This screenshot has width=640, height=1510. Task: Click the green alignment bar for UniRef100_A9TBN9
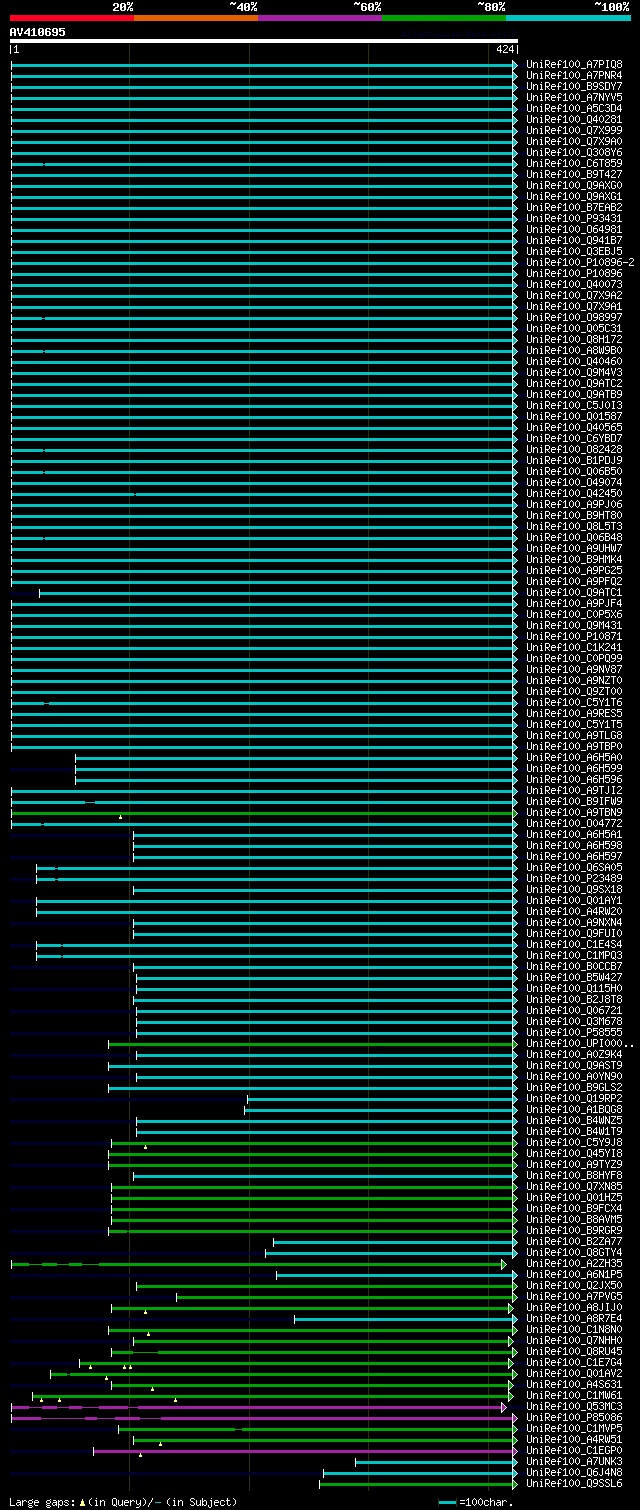[264, 812]
